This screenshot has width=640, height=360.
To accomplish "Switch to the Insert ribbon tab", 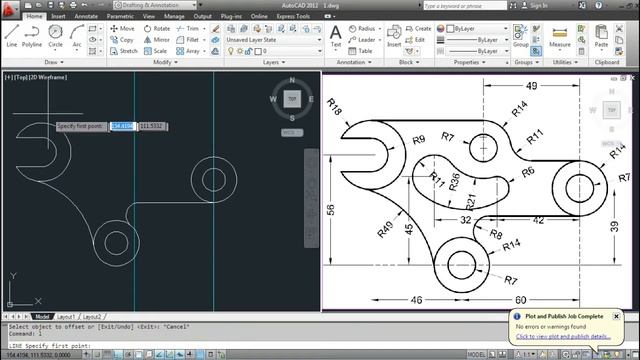I will 58,16.
